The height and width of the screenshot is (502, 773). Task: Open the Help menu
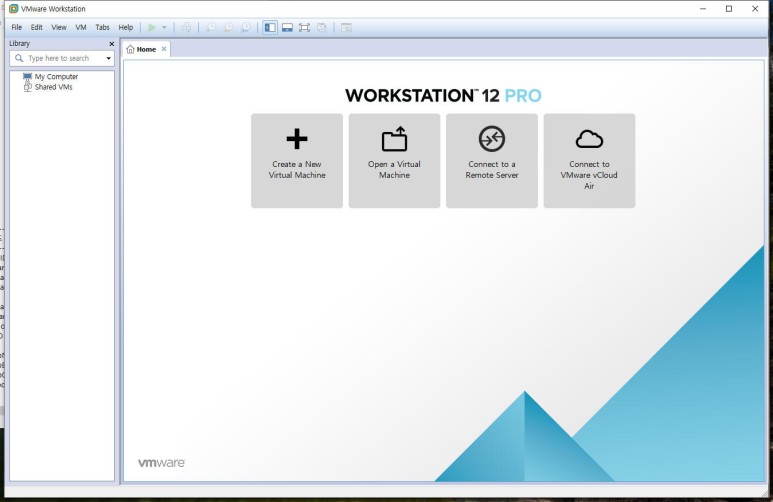pyautogui.click(x=126, y=28)
